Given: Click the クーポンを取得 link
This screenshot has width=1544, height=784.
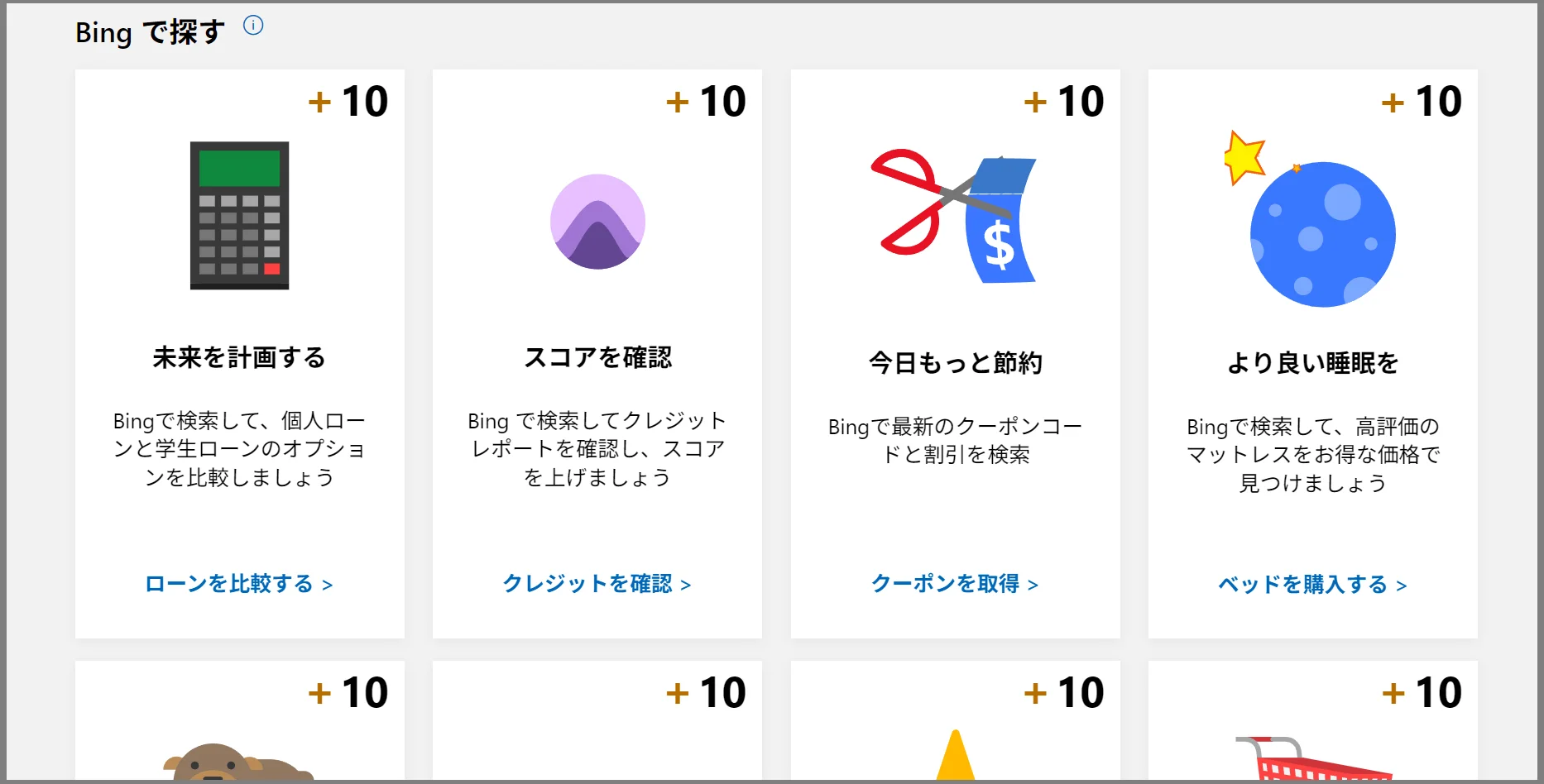Looking at the screenshot, I should [x=955, y=584].
